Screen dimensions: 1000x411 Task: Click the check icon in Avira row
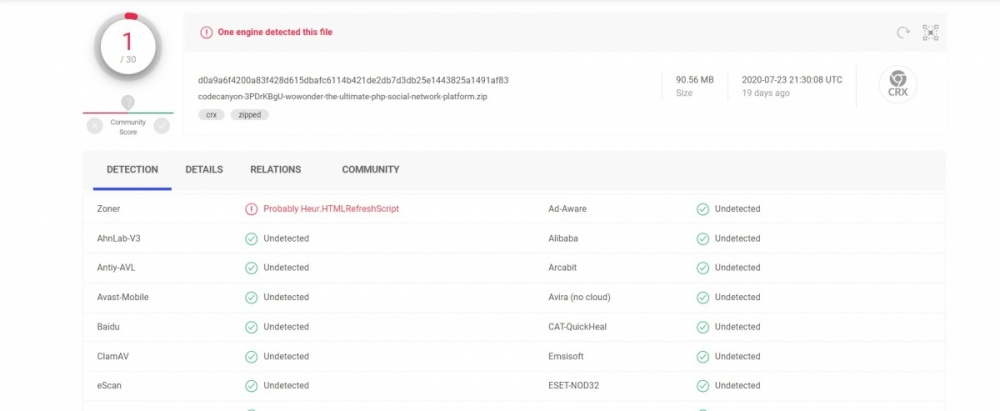(702, 297)
